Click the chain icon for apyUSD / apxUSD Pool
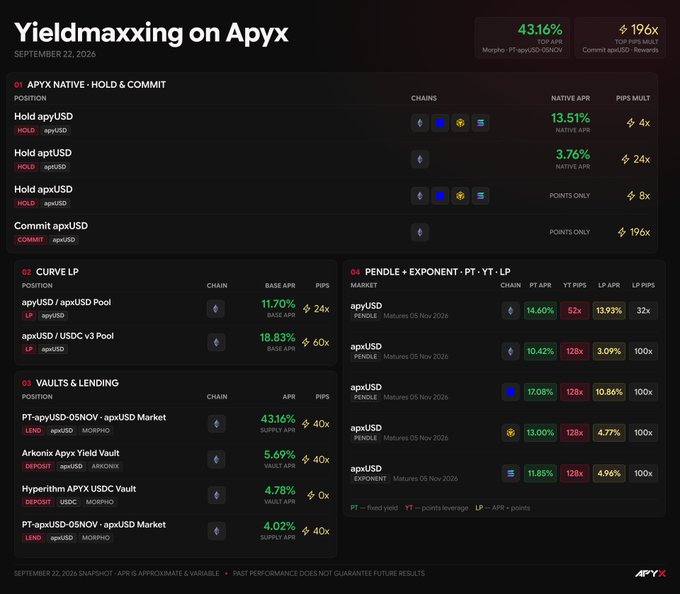 coord(216,309)
